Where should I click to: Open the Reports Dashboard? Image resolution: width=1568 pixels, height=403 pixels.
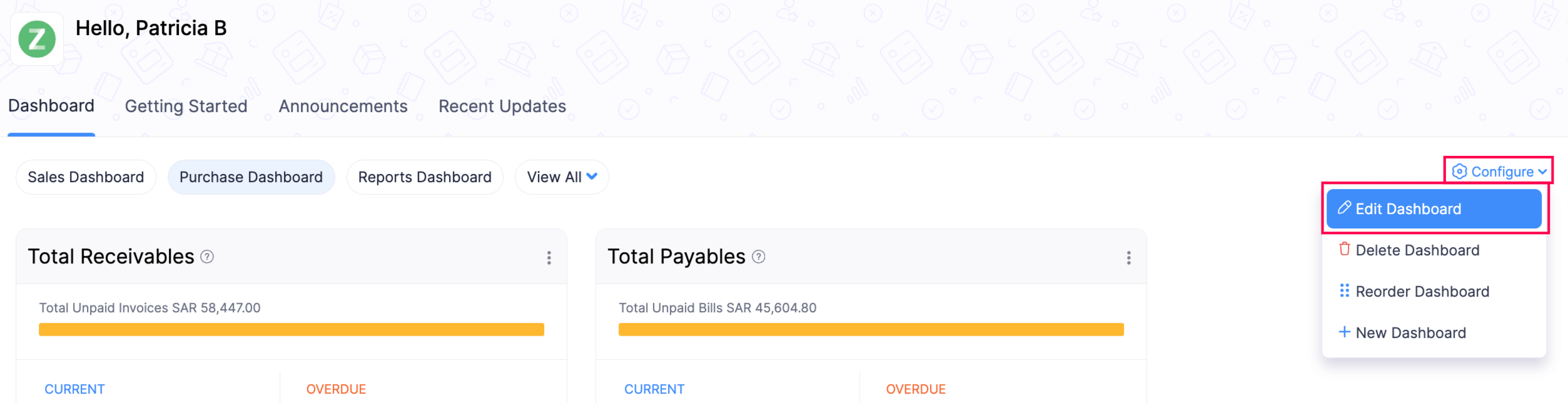coord(425,177)
